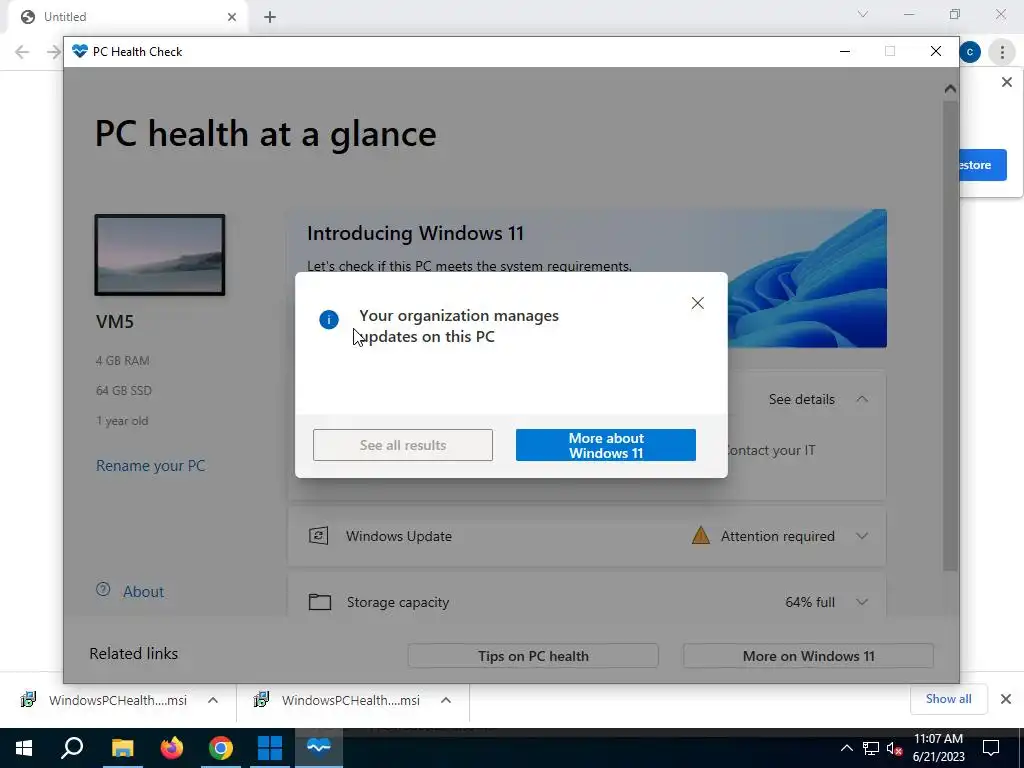This screenshot has width=1024, height=768.
Task: Open File Explorer from taskbar
Action: [122, 748]
